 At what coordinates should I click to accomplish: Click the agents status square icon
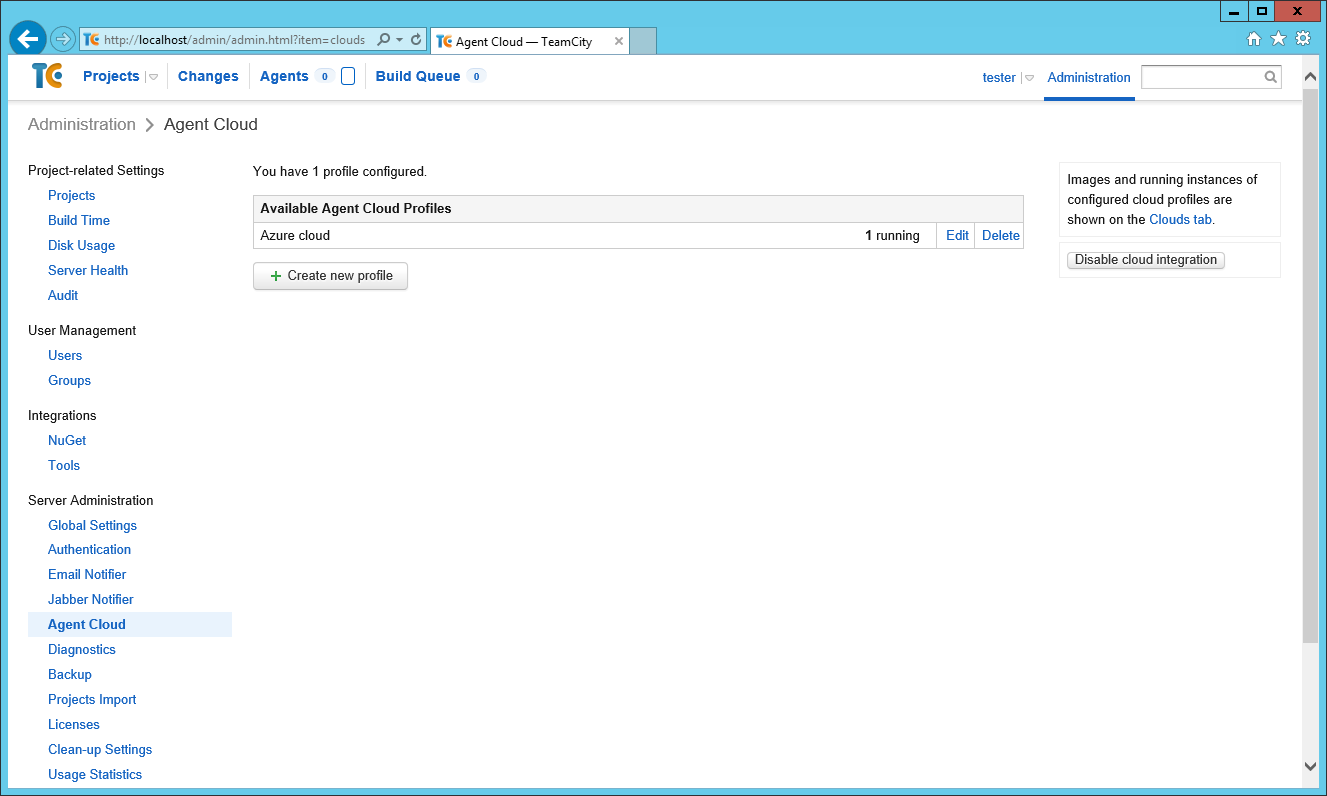348,76
